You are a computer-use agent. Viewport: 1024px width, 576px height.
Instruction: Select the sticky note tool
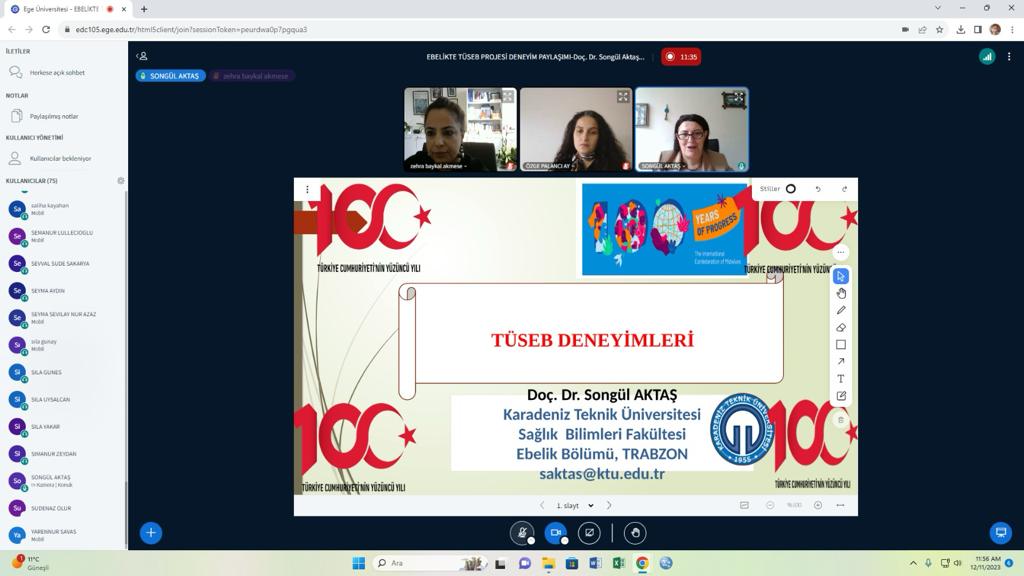click(x=840, y=396)
